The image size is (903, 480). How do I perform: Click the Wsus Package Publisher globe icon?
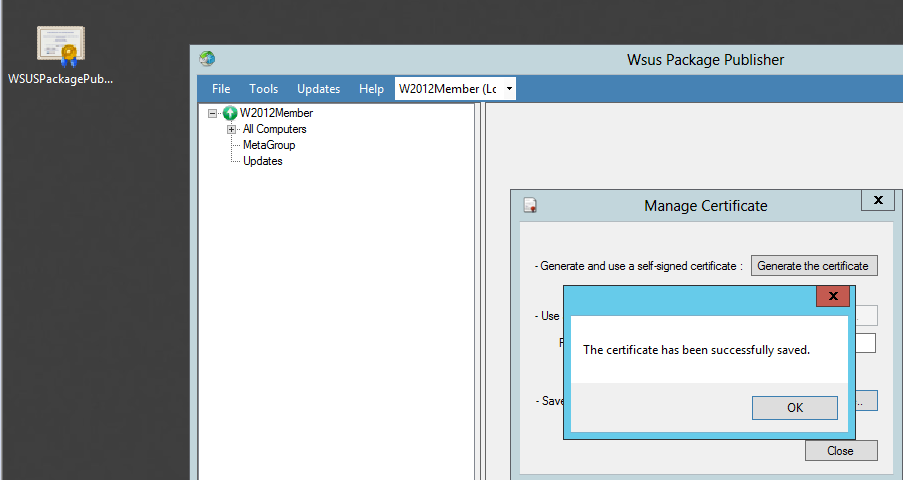coord(207,58)
